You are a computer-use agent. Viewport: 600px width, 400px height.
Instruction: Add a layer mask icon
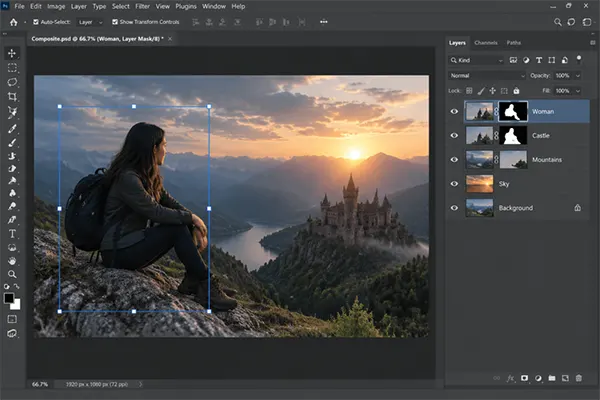[524, 378]
